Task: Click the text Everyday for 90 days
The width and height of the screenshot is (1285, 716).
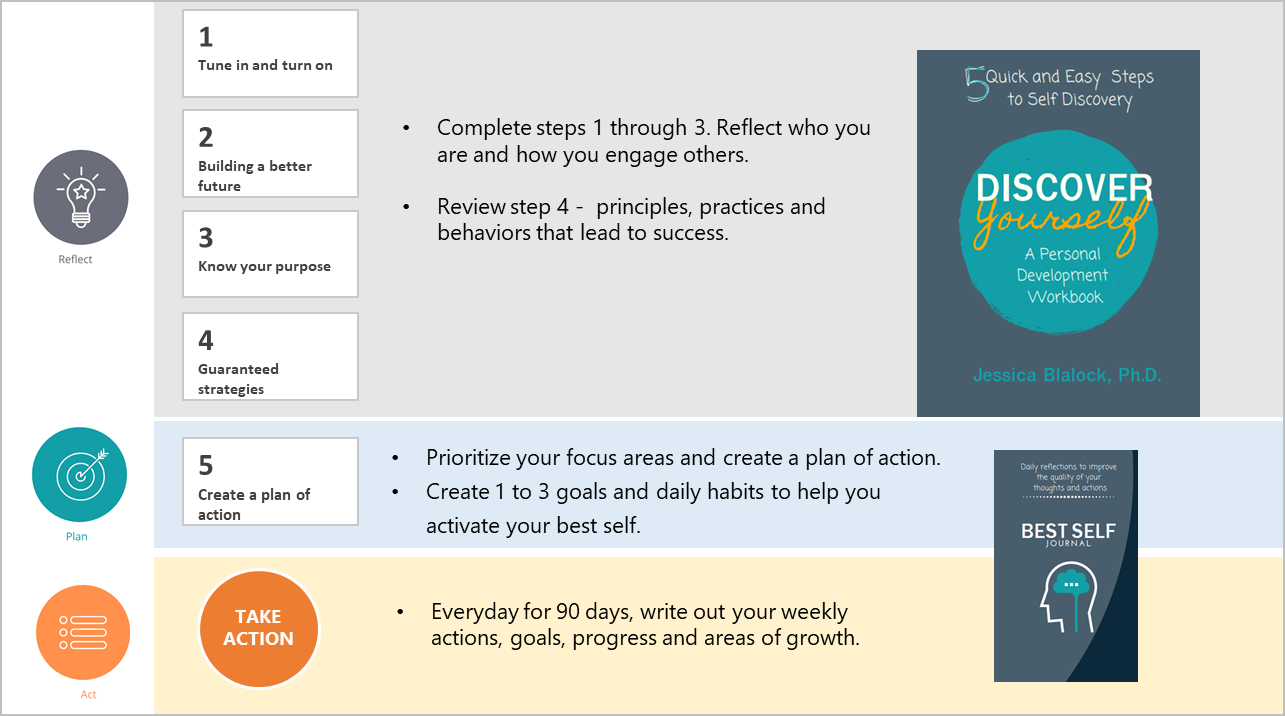Action: click(531, 611)
